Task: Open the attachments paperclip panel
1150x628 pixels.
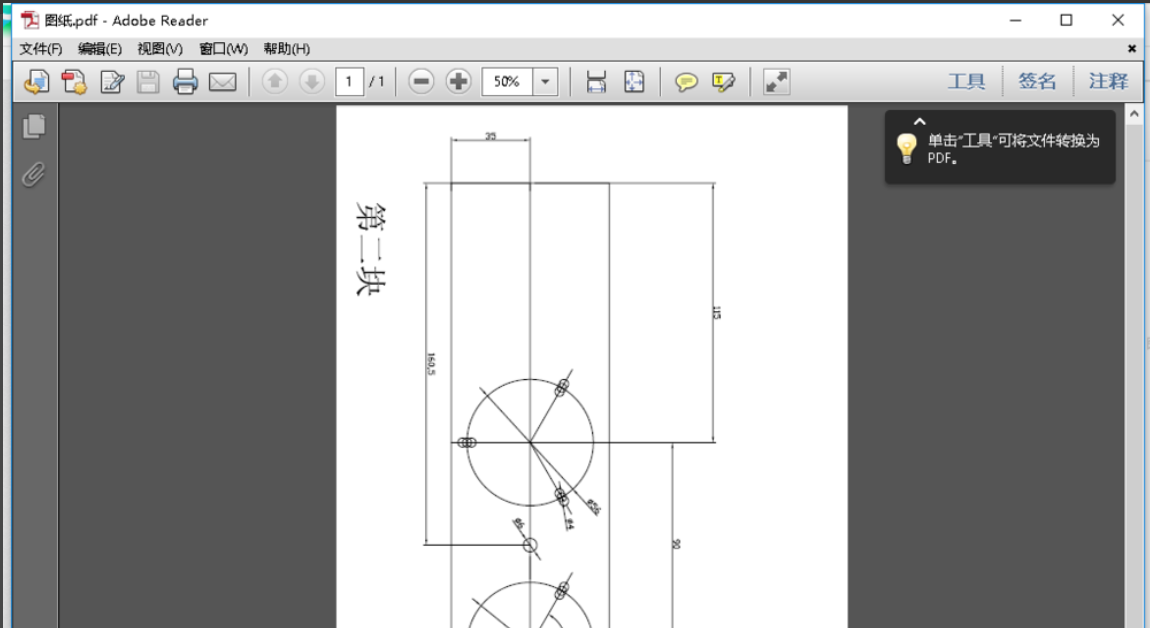Action: click(x=33, y=175)
